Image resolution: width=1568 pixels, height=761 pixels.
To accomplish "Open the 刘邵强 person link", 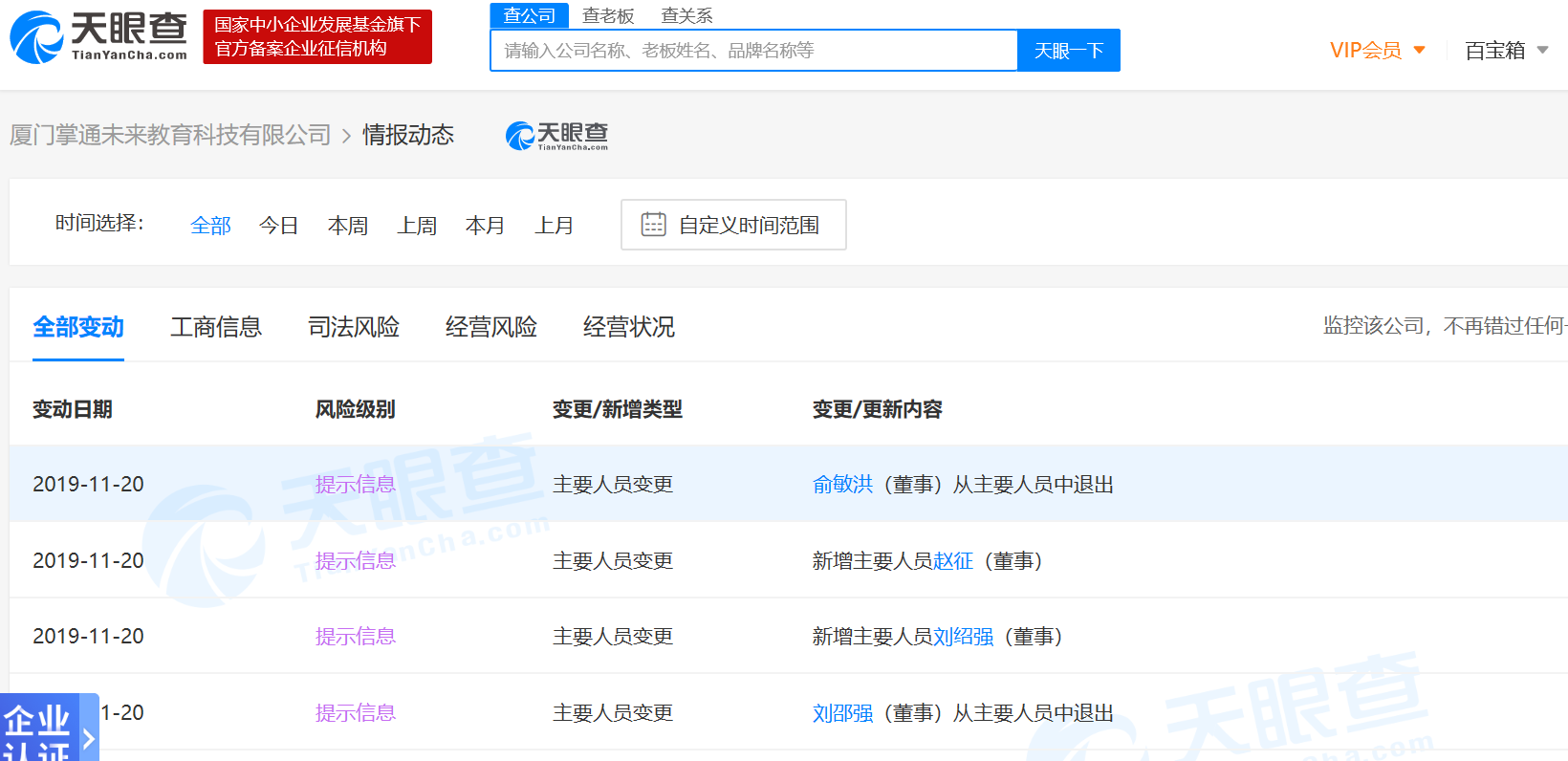I will (x=842, y=713).
